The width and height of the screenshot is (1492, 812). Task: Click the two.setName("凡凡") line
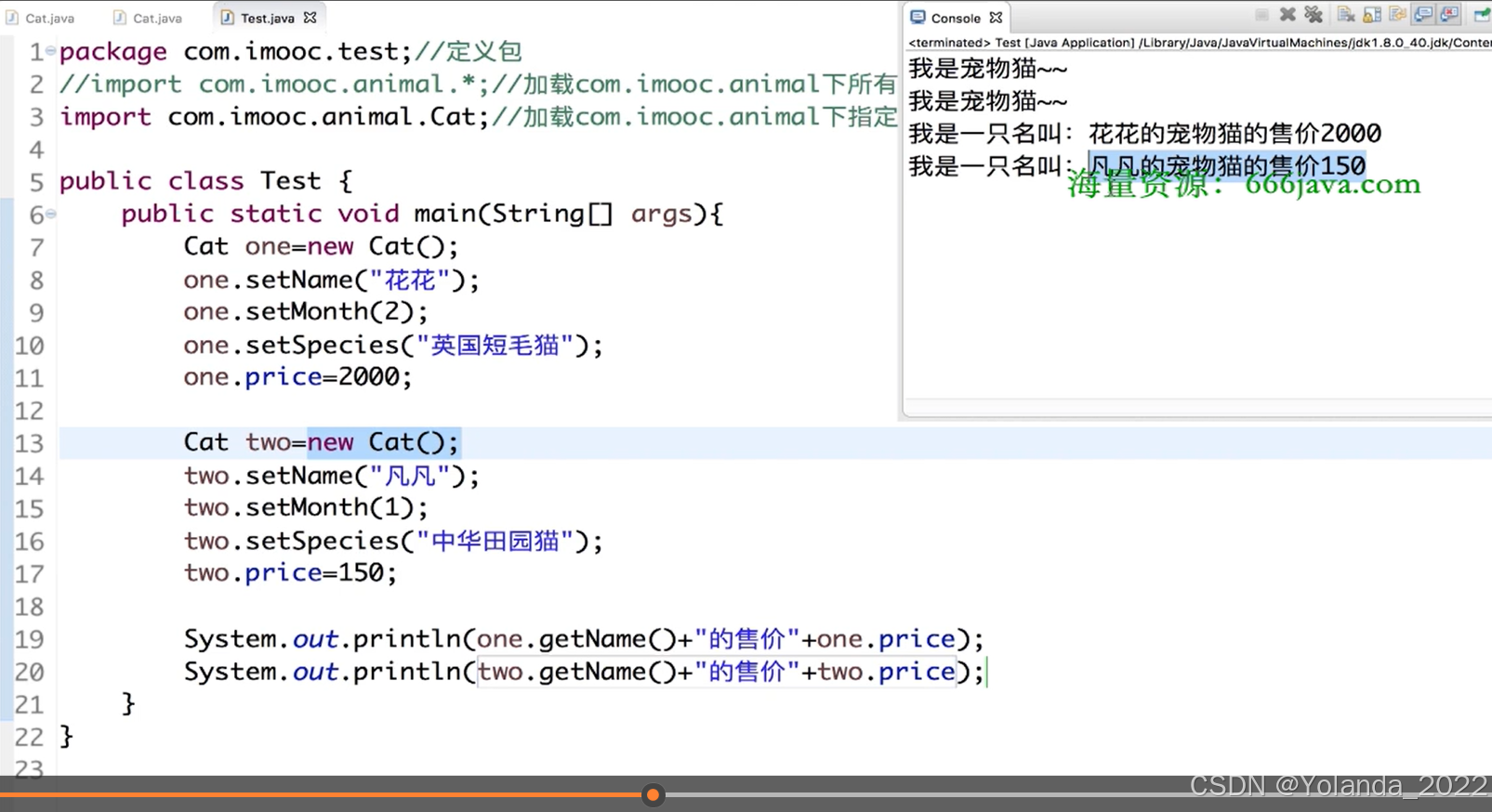pos(331,476)
